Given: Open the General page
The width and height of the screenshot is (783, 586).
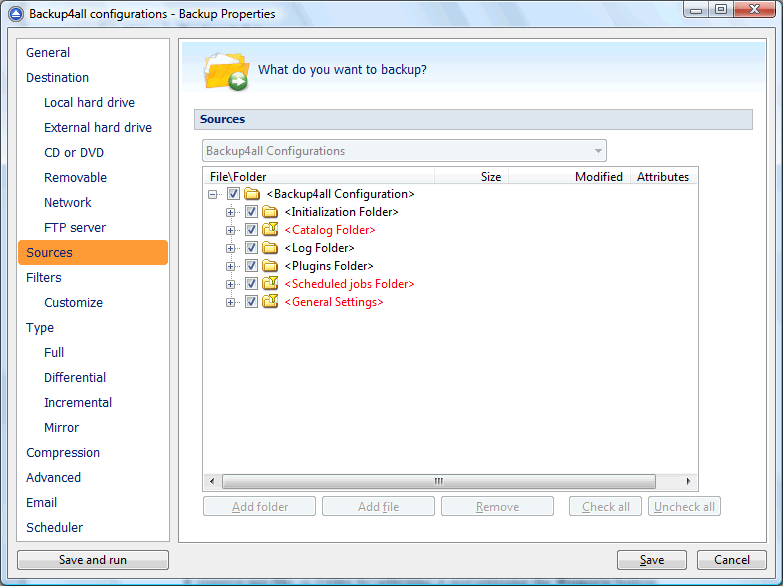Looking at the screenshot, I should pos(48,52).
